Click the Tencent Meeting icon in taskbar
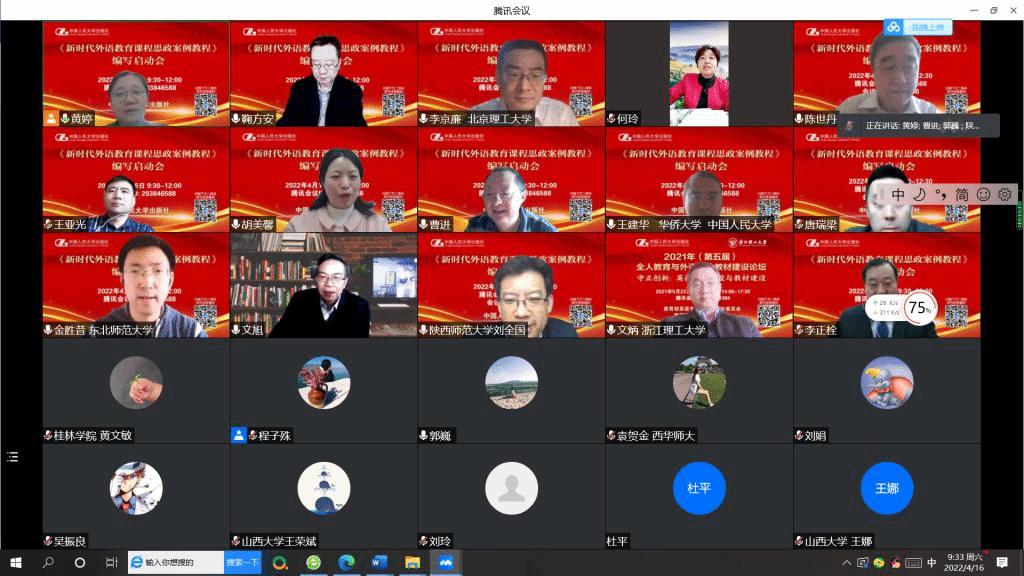Screen dimensions: 1024x576 pyautogui.click(x=444, y=563)
